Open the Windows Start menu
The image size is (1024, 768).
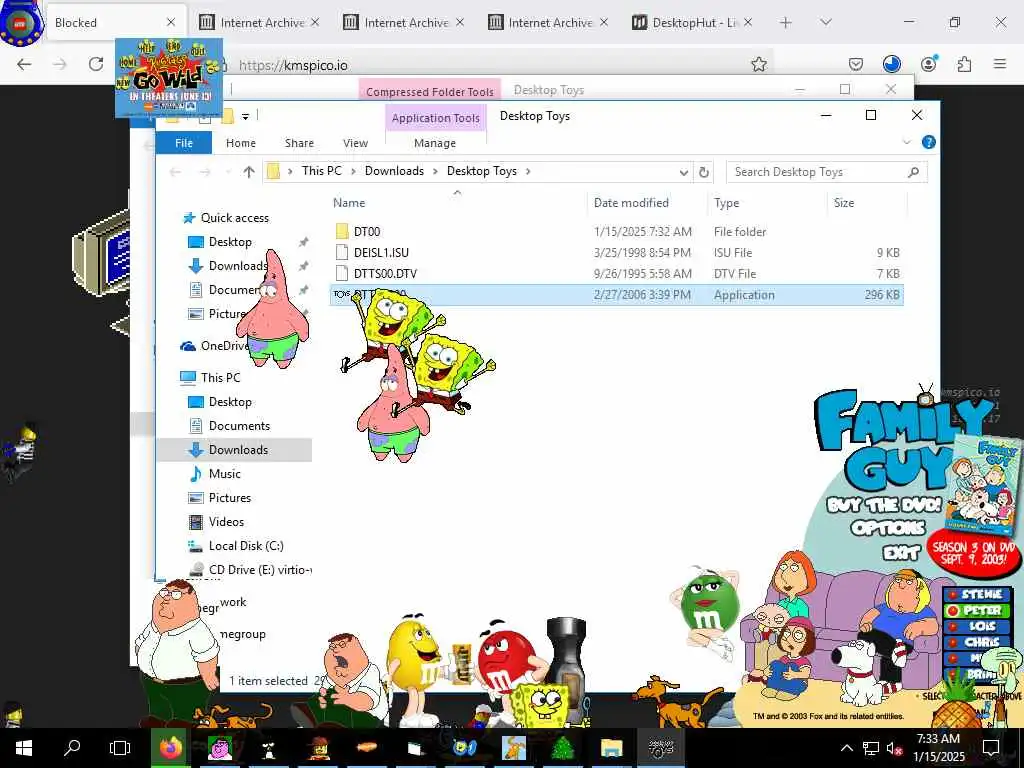23,748
